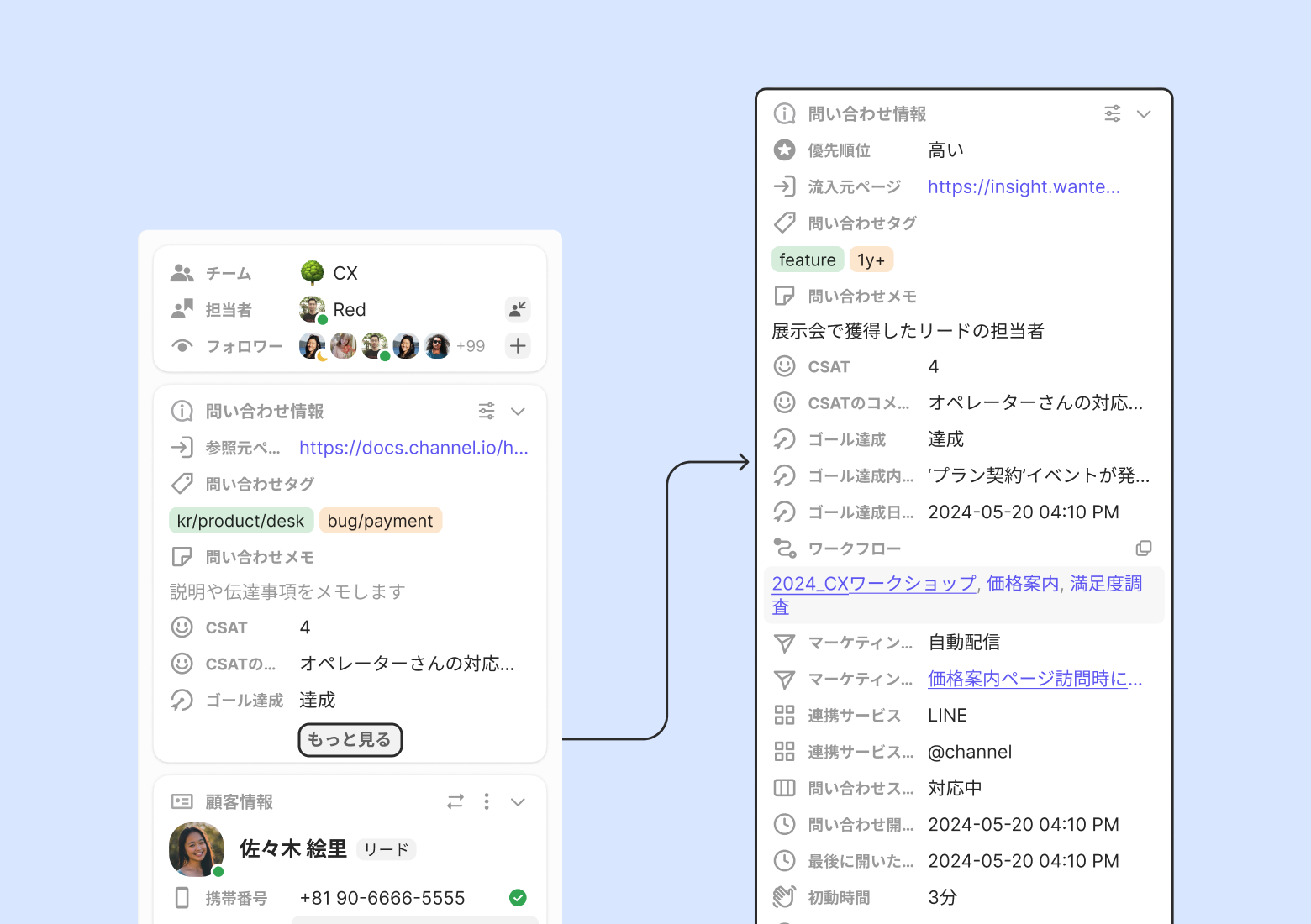Click the 佐々木 絵里 customer avatar
The width and height of the screenshot is (1311, 924).
coord(197,849)
